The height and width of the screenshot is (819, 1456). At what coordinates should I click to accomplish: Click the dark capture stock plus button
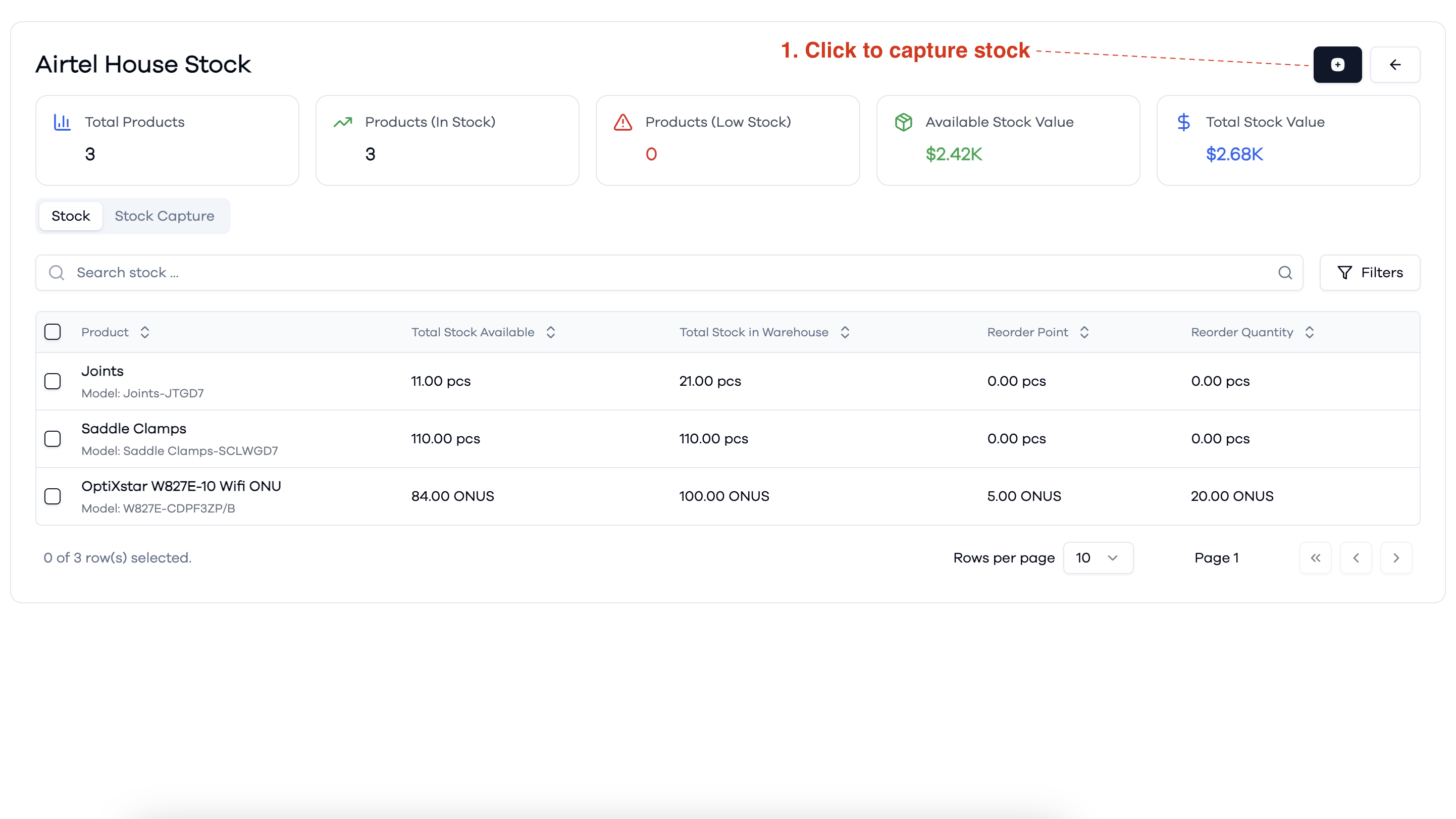(1337, 65)
